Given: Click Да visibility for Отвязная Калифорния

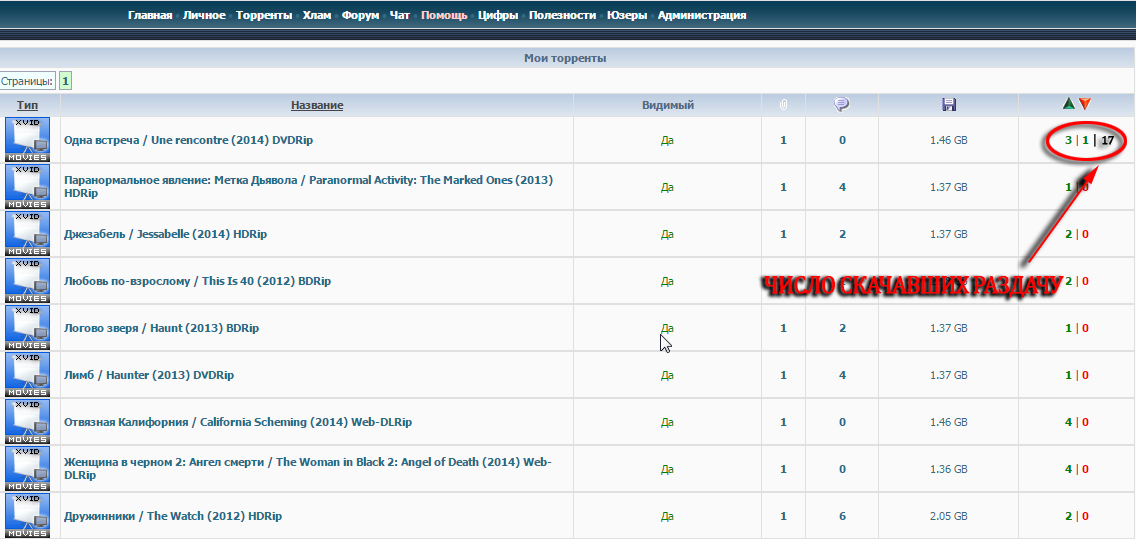Looking at the screenshot, I should coord(667,422).
